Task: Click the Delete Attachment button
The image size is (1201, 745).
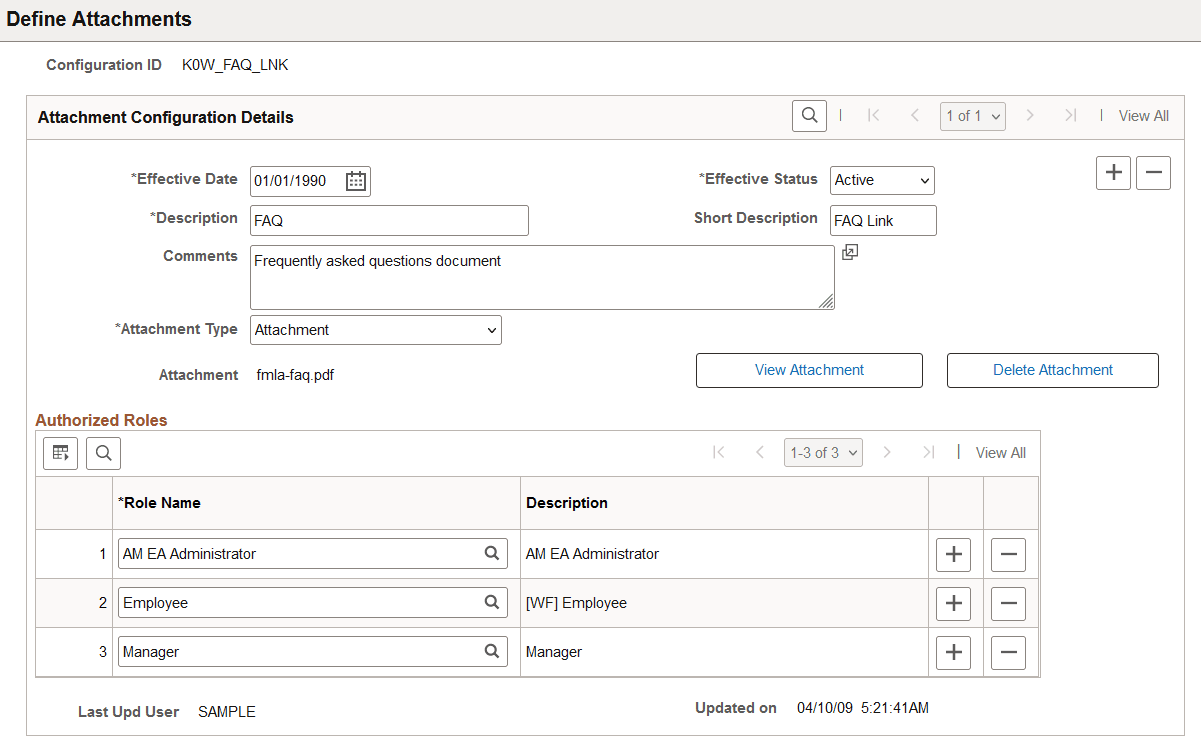Action: [x=1052, y=370]
